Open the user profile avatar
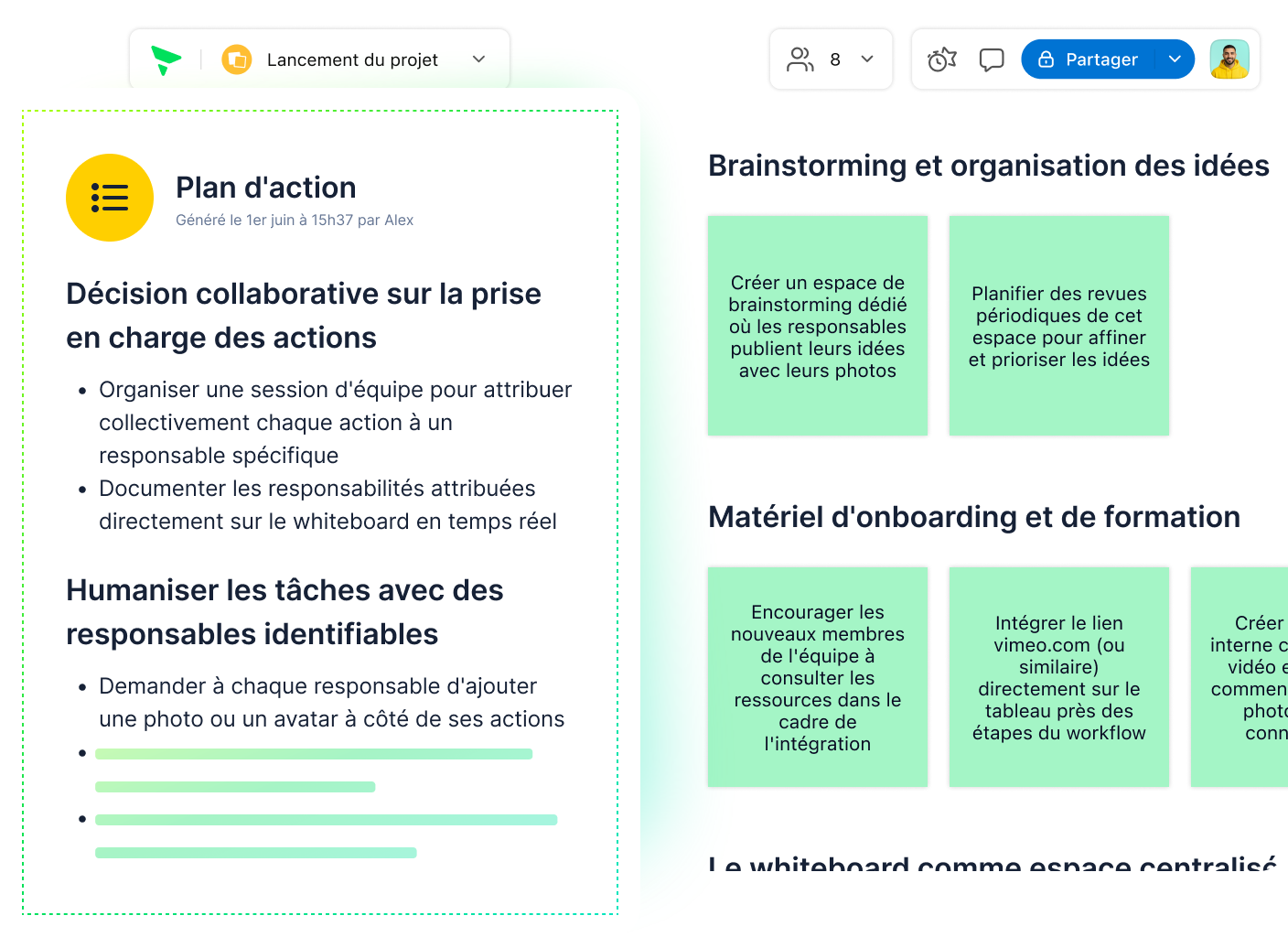 [x=1229, y=59]
